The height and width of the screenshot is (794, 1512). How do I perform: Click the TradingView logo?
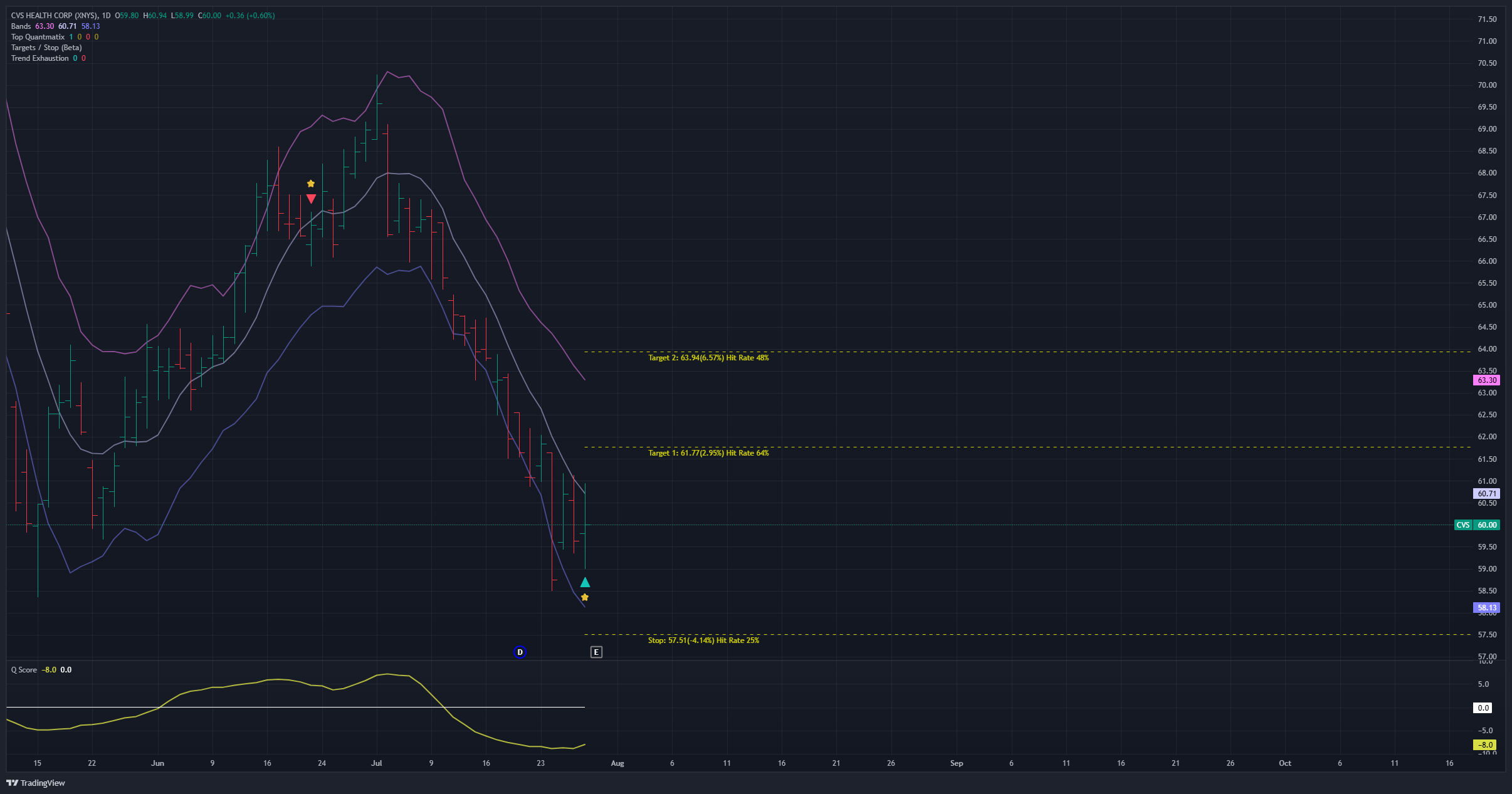point(36,783)
